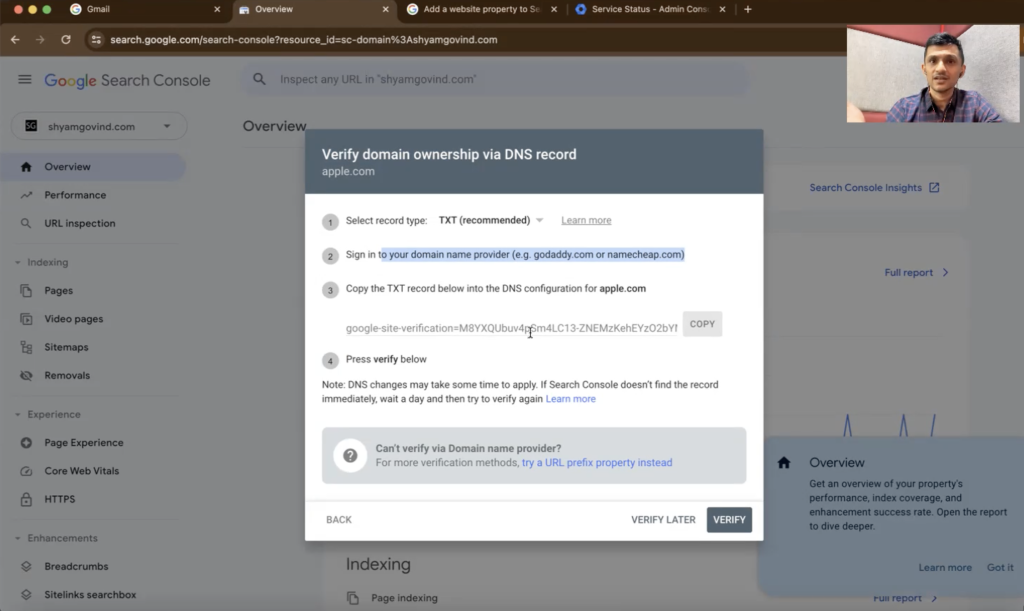Click the Sitemaps icon in sidebar
The height and width of the screenshot is (611, 1024).
click(x=26, y=347)
